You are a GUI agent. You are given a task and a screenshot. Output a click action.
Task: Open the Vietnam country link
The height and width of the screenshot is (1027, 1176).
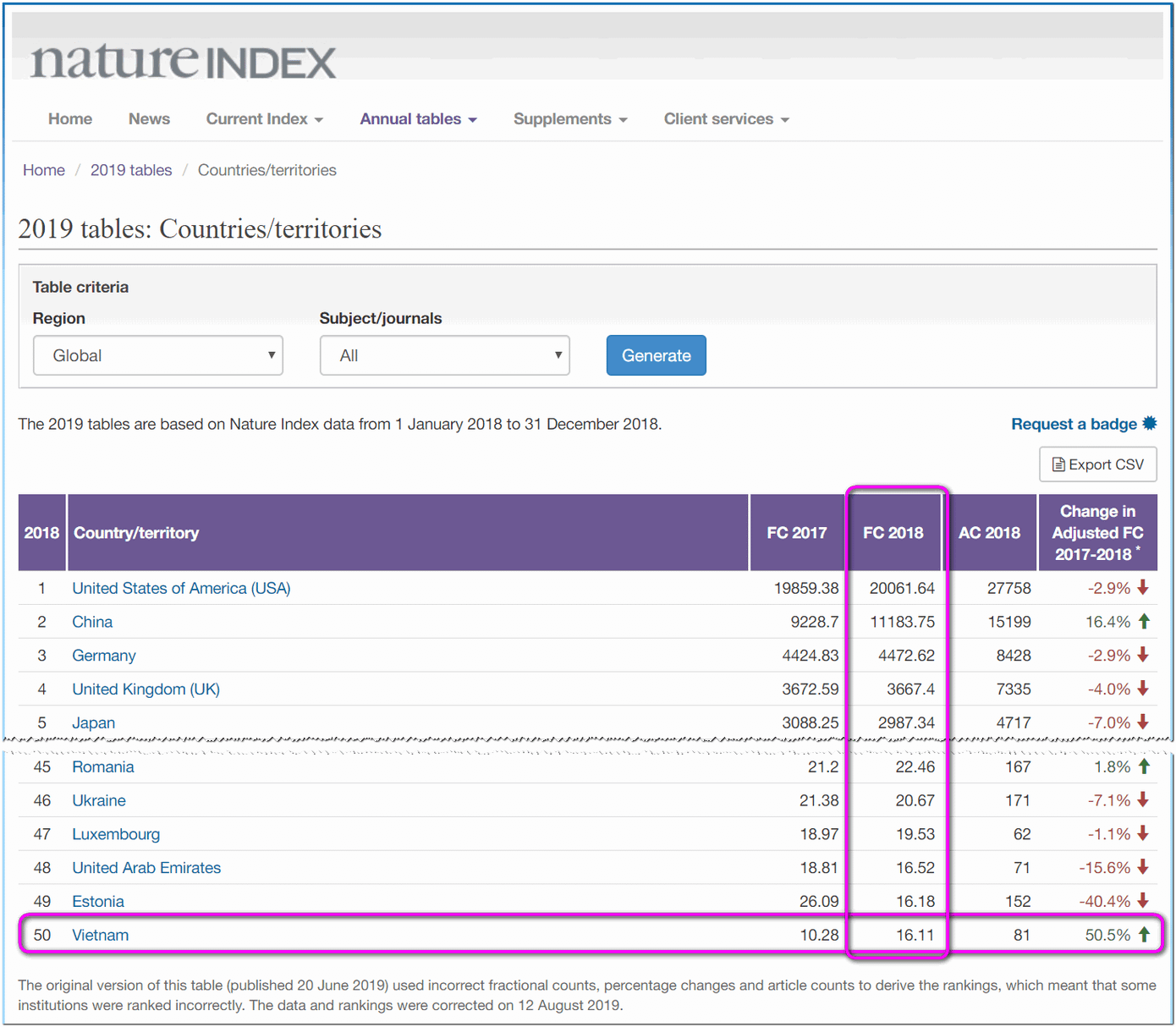coord(100,935)
